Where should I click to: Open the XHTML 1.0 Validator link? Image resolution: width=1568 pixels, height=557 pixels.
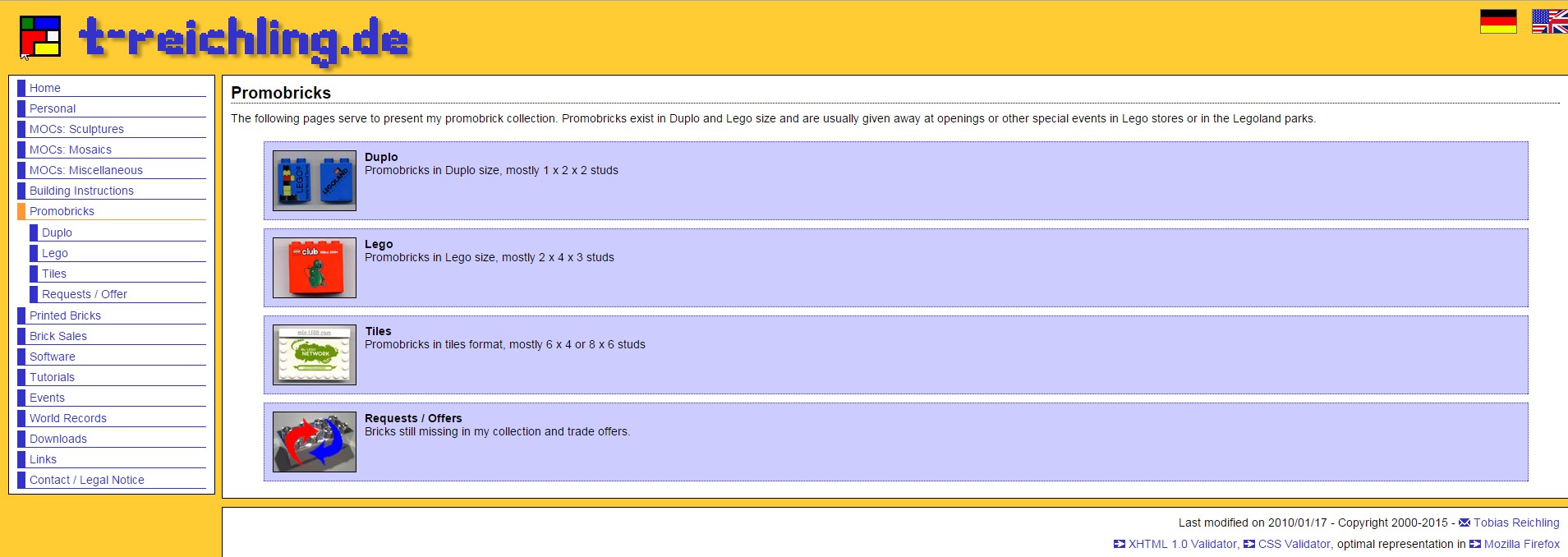[1184, 544]
